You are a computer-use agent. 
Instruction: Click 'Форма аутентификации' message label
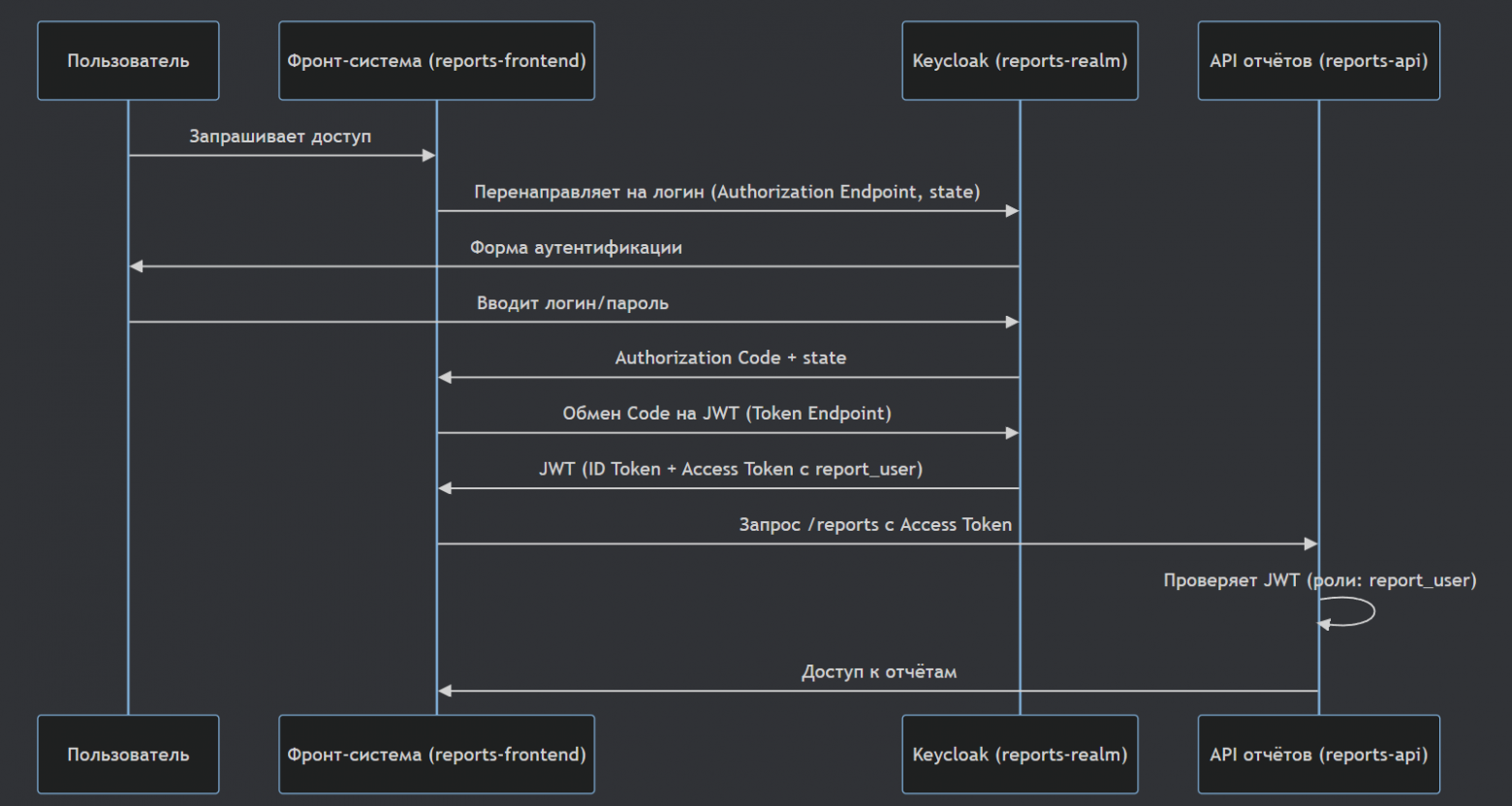pos(576,248)
